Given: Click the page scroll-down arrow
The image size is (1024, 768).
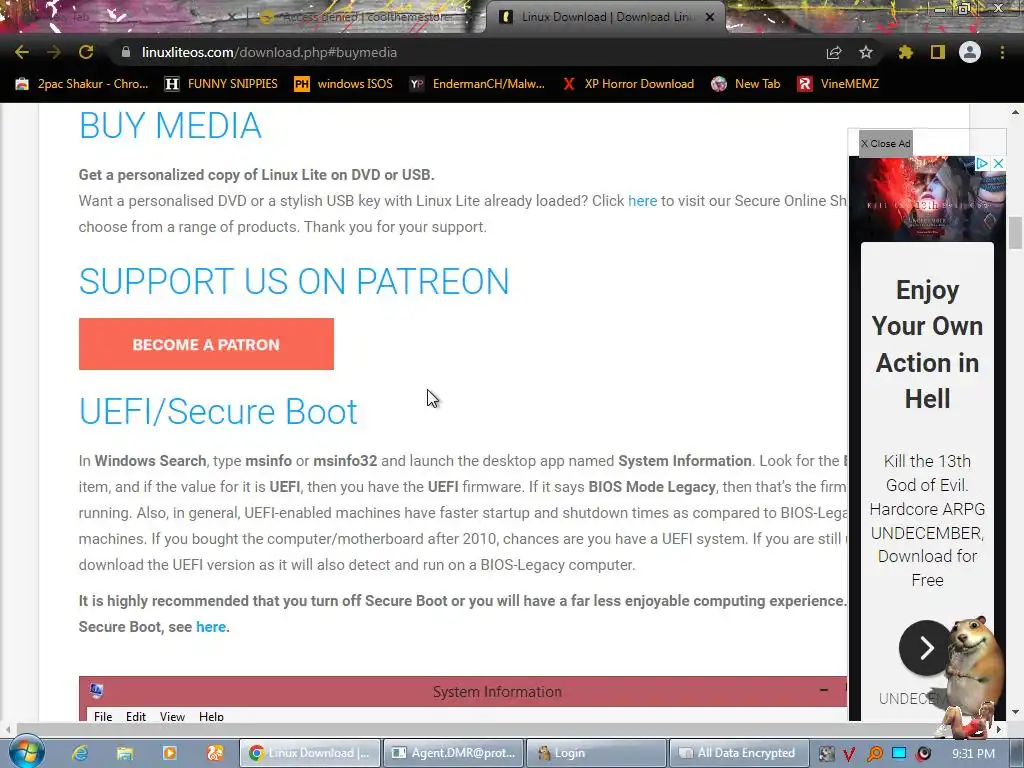Looking at the screenshot, I should [1015, 712].
